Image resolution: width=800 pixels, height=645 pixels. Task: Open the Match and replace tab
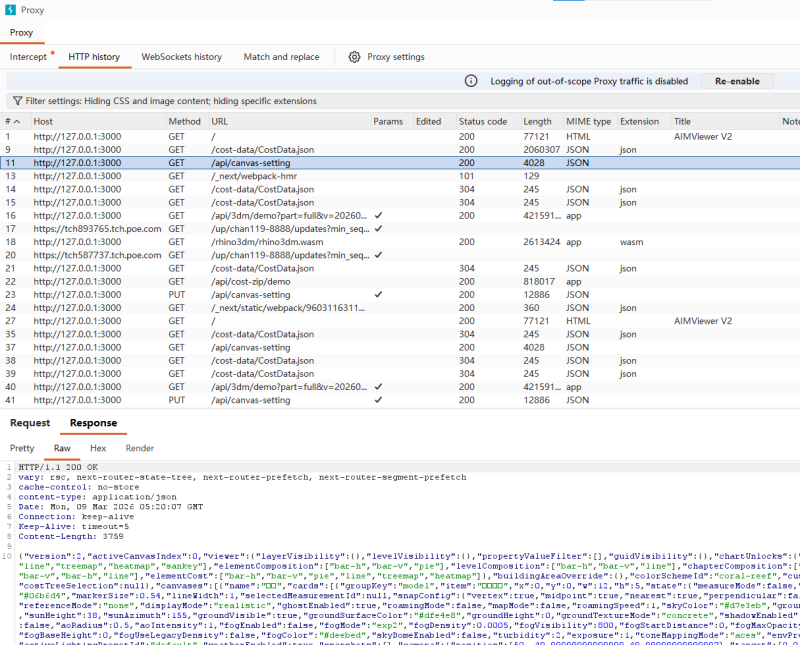tap(281, 57)
